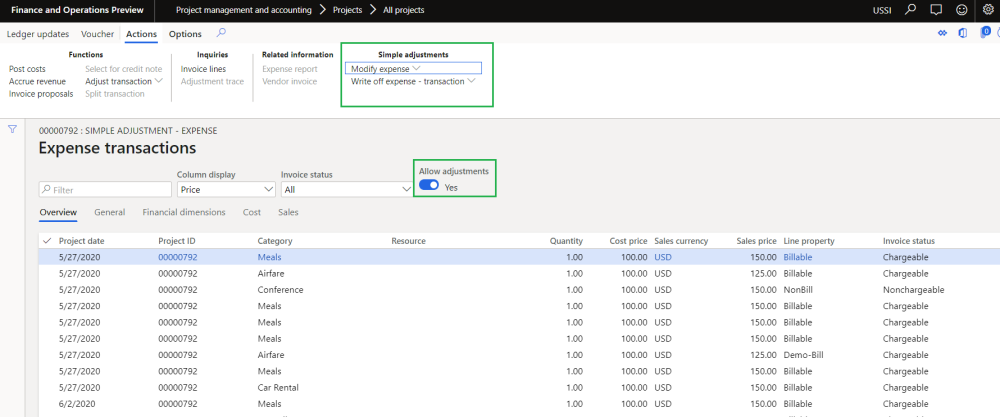Viewport: 1000px width, 417px height.
Task: Switch to the Voucher tab
Action: (x=98, y=34)
